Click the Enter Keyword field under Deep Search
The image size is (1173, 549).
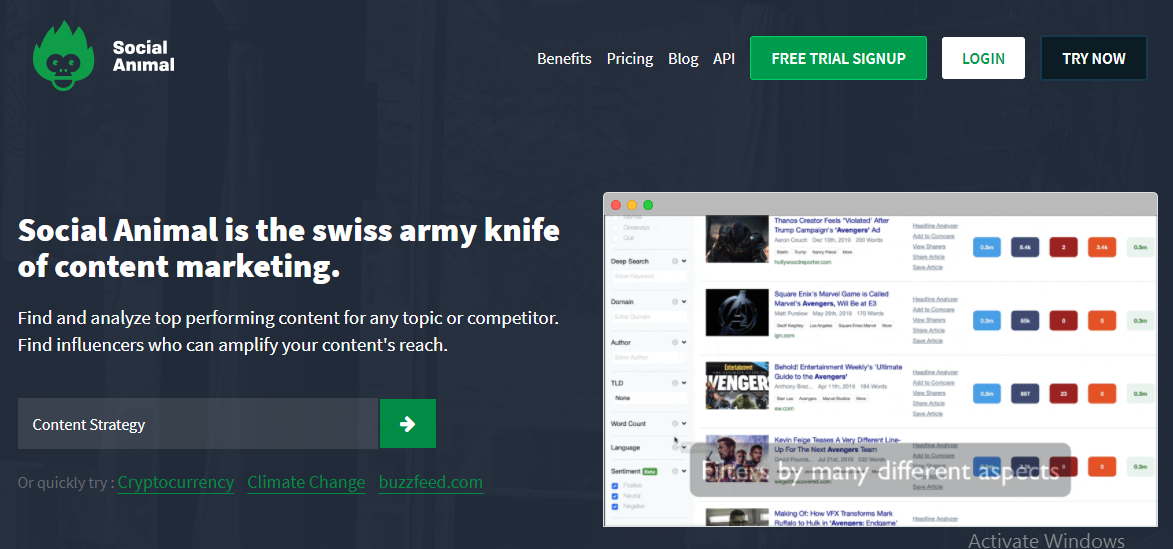649,276
